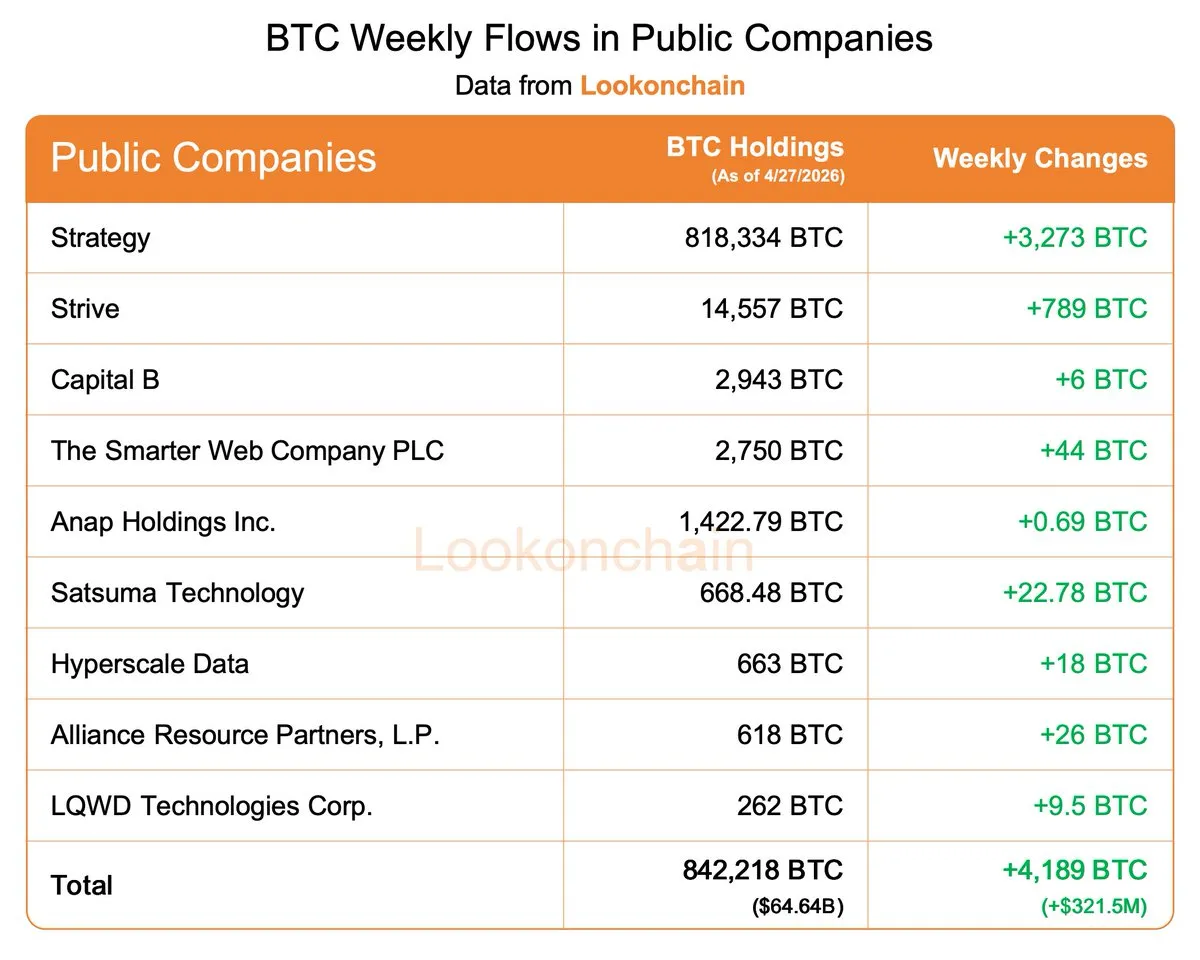Select the +$321.5M total value text
Image resolution: width=1200 pixels, height=960 pixels.
1092,908
